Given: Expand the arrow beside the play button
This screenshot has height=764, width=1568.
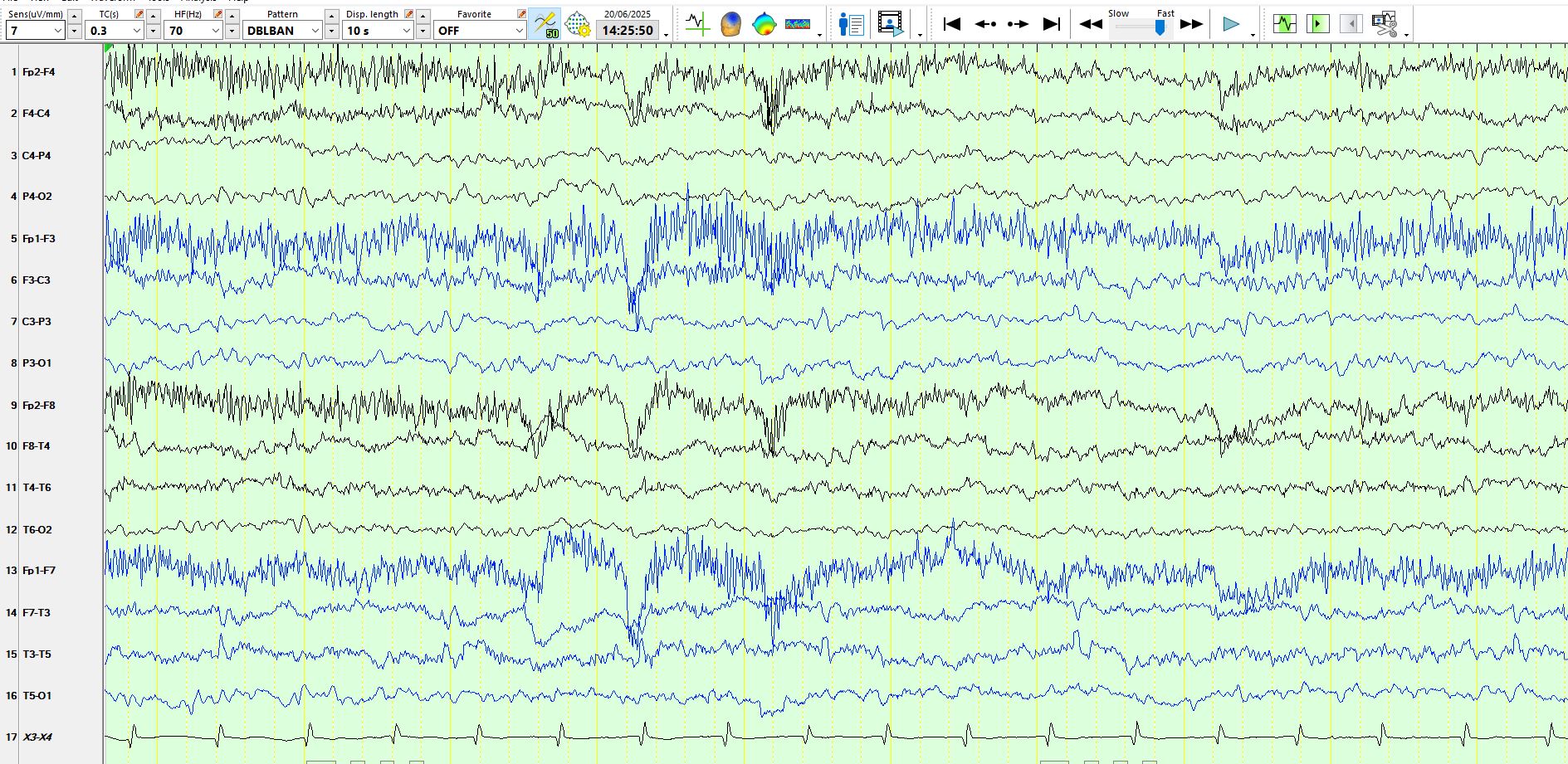Looking at the screenshot, I should point(1253,35).
